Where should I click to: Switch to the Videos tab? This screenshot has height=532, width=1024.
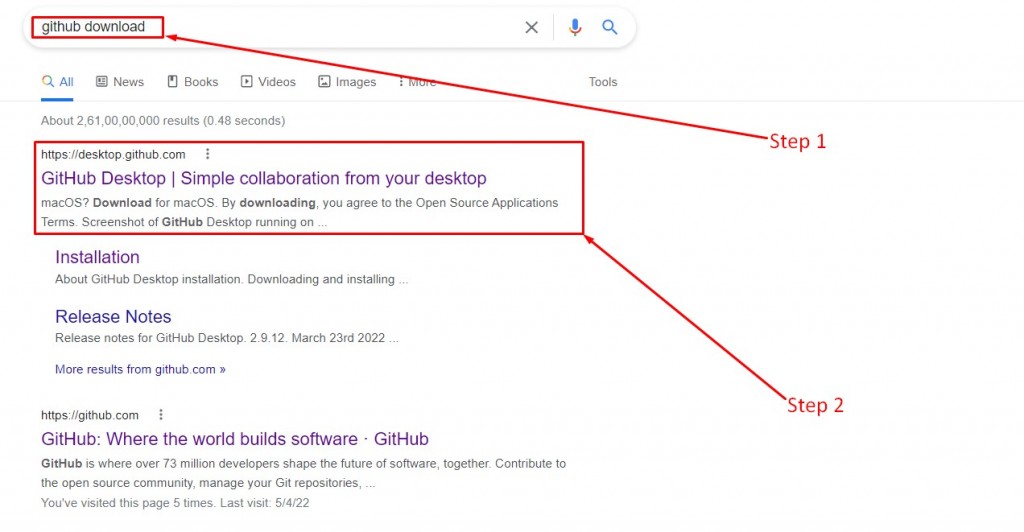coord(268,82)
